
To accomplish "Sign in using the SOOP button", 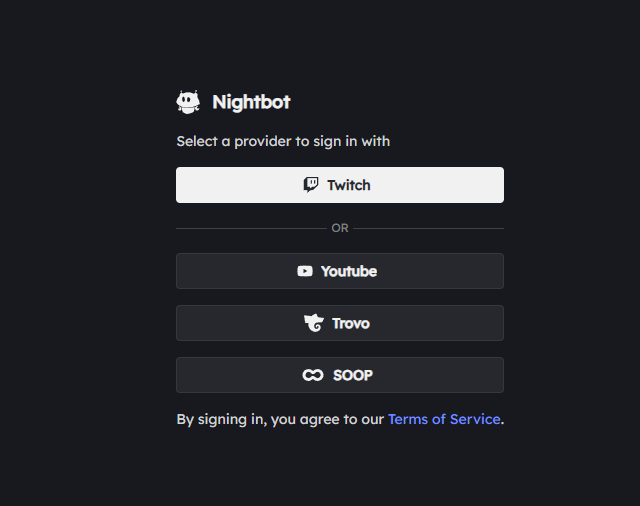I will [x=340, y=375].
